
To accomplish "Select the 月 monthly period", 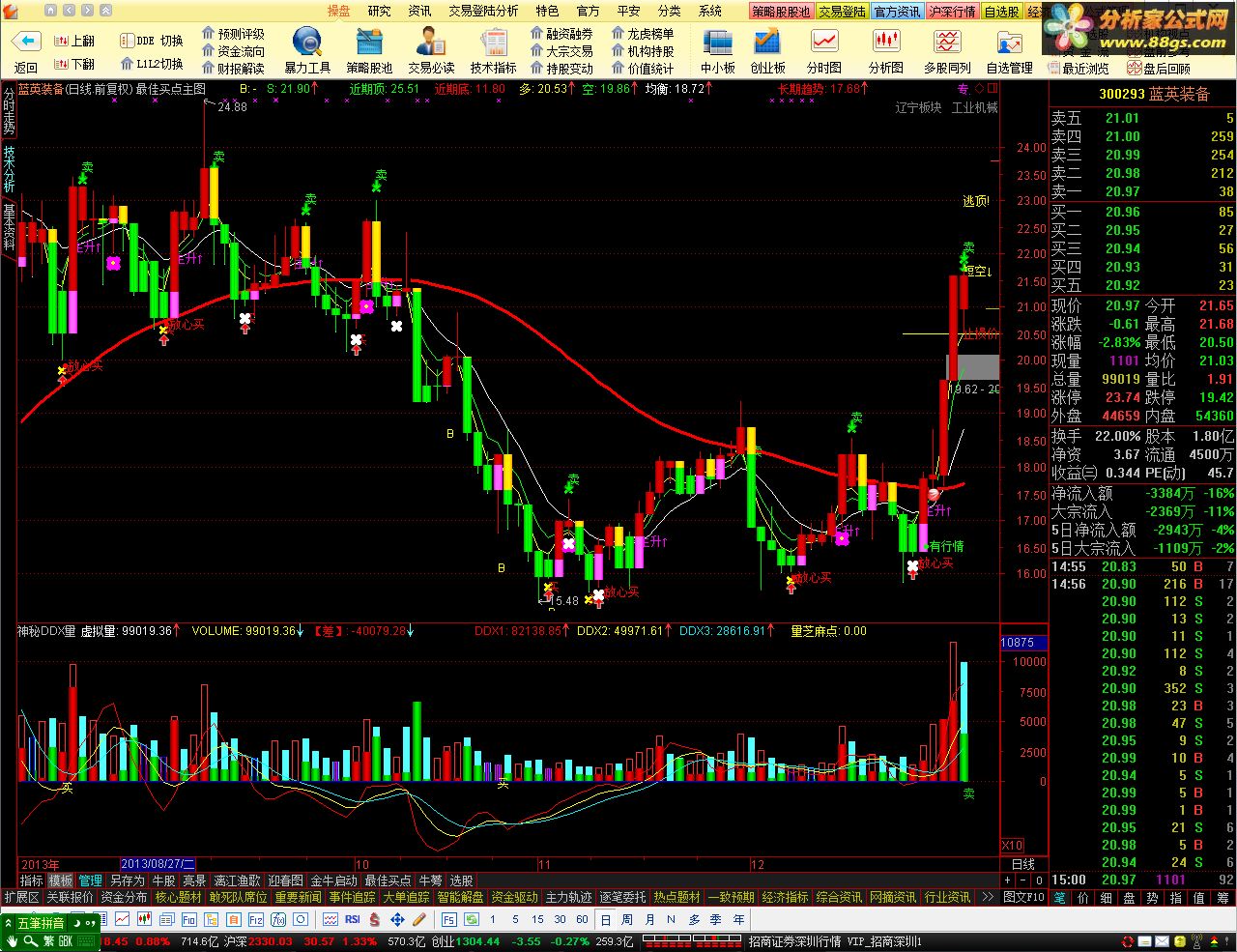I will click(x=649, y=919).
